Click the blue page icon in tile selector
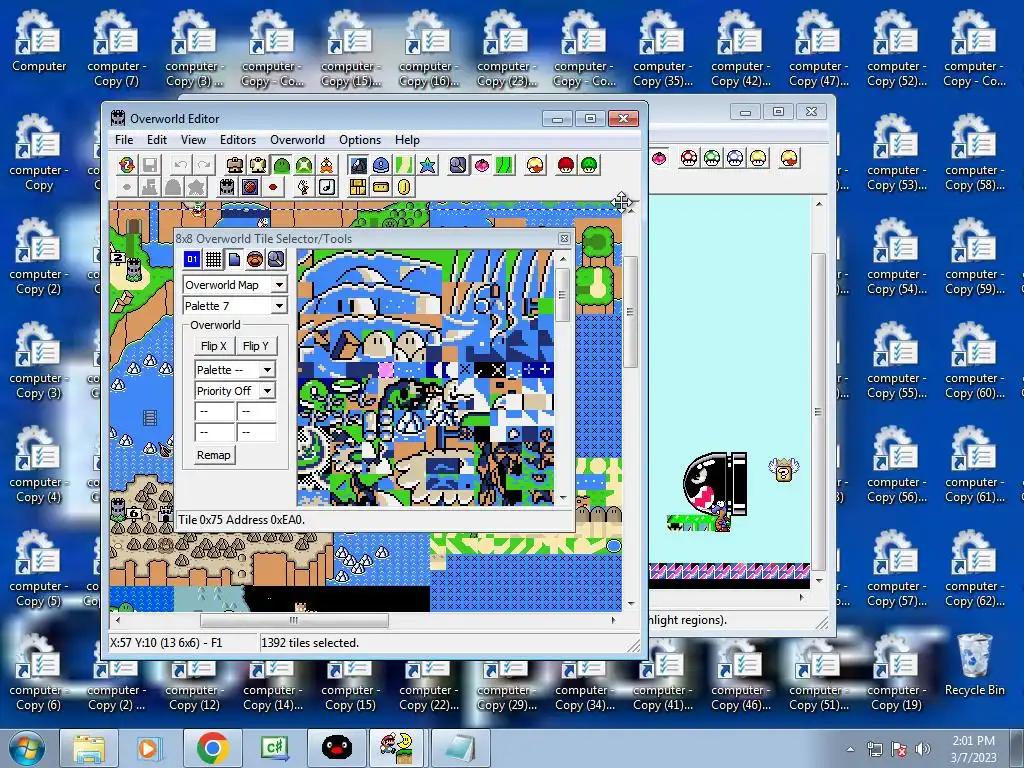Image resolution: width=1024 pixels, height=768 pixels. pyautogui.click(x=234, y=259)
